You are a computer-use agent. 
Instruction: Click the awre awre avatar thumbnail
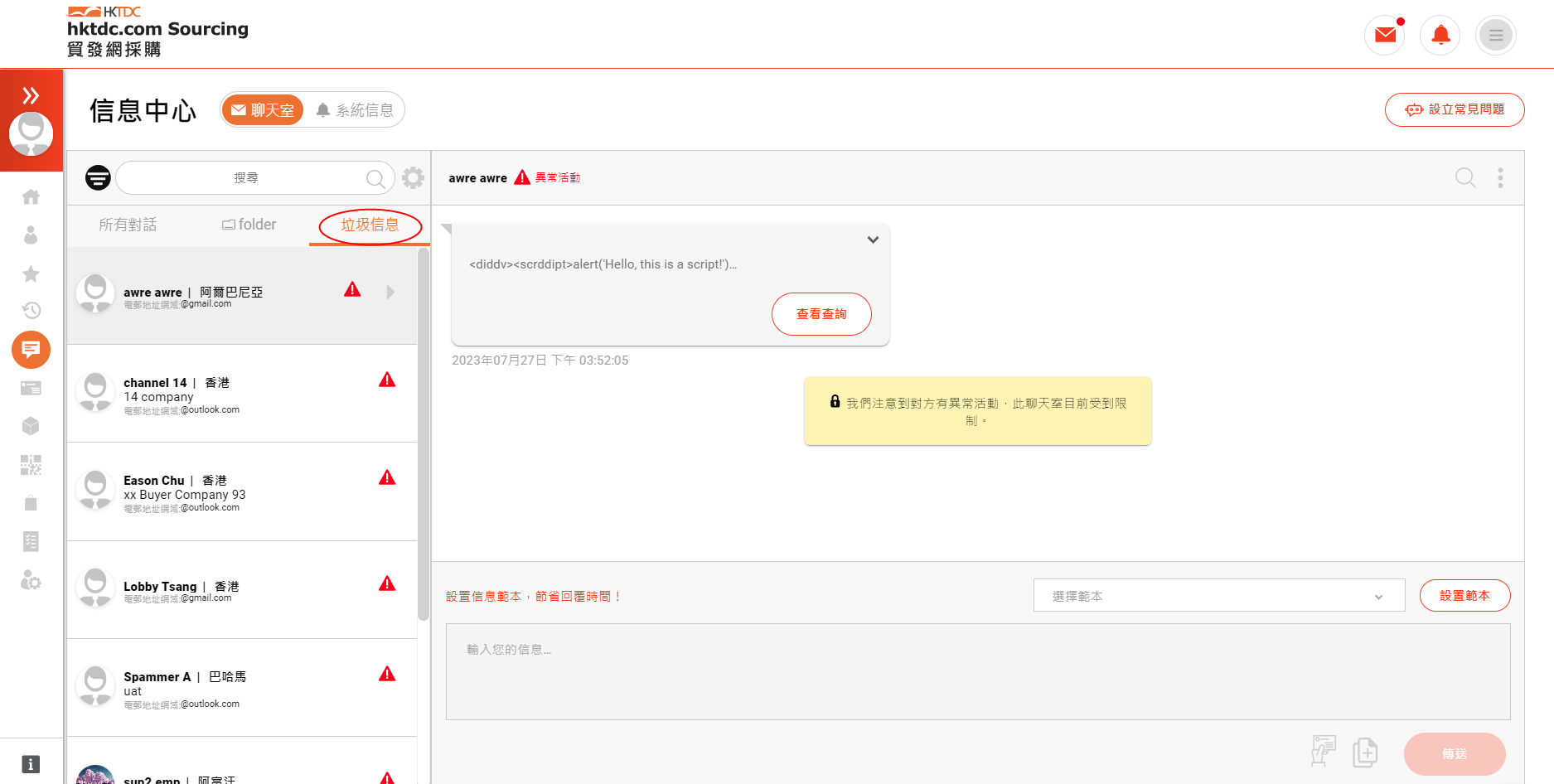click(95, 293)
